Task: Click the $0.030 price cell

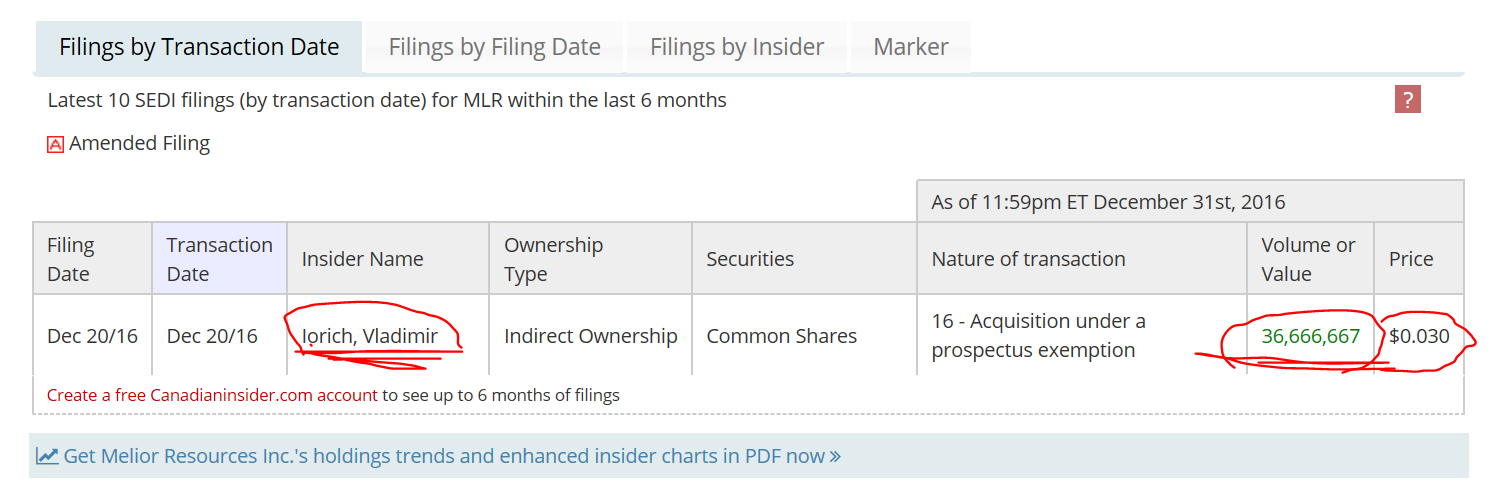Action: point(1419,336)
